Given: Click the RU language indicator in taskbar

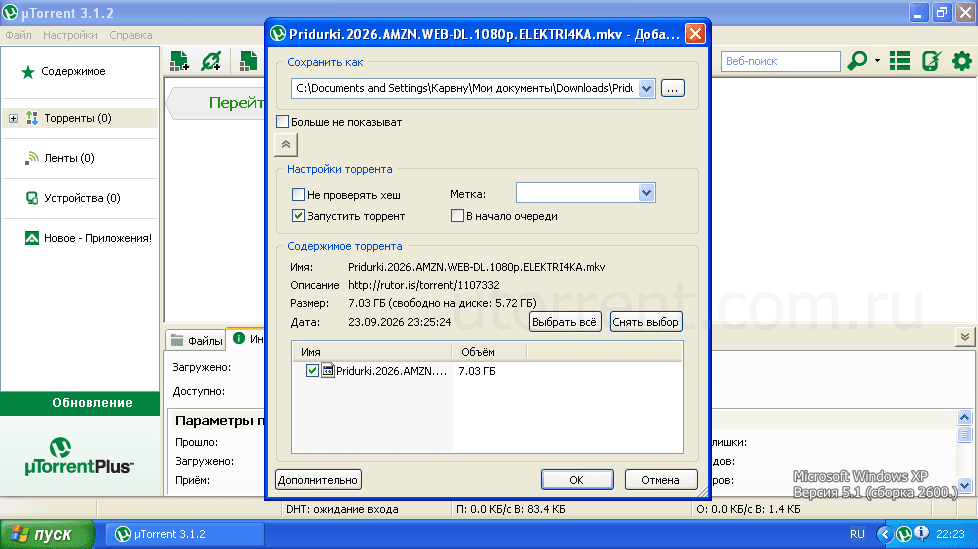Looking at the screenshot, I should coord(857,534).
